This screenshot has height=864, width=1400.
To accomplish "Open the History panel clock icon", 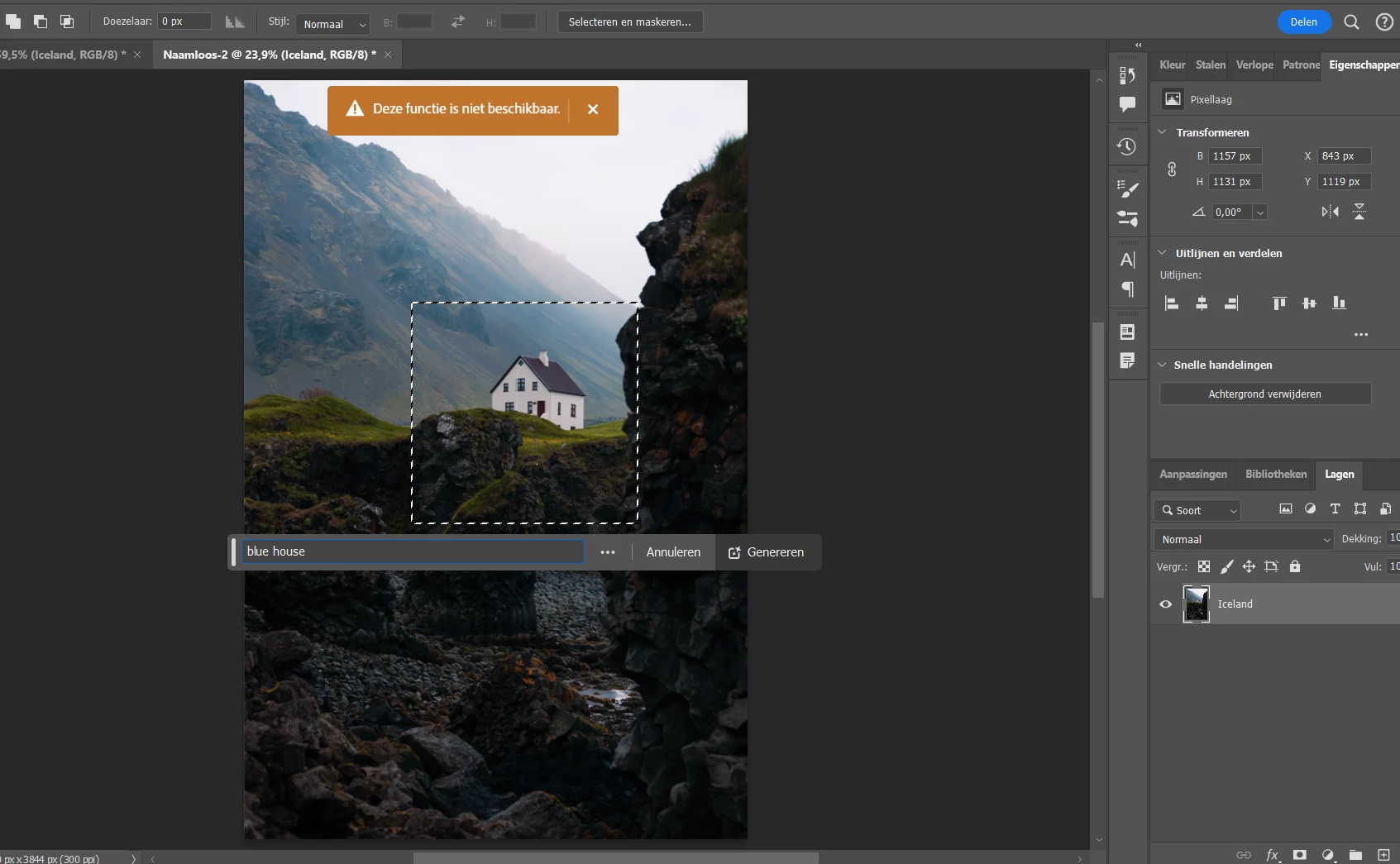I will [1127, 146].
